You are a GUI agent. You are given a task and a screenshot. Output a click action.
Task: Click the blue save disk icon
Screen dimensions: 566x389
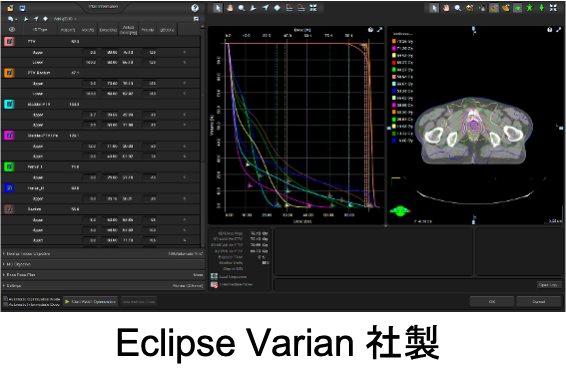pos(22,8)
